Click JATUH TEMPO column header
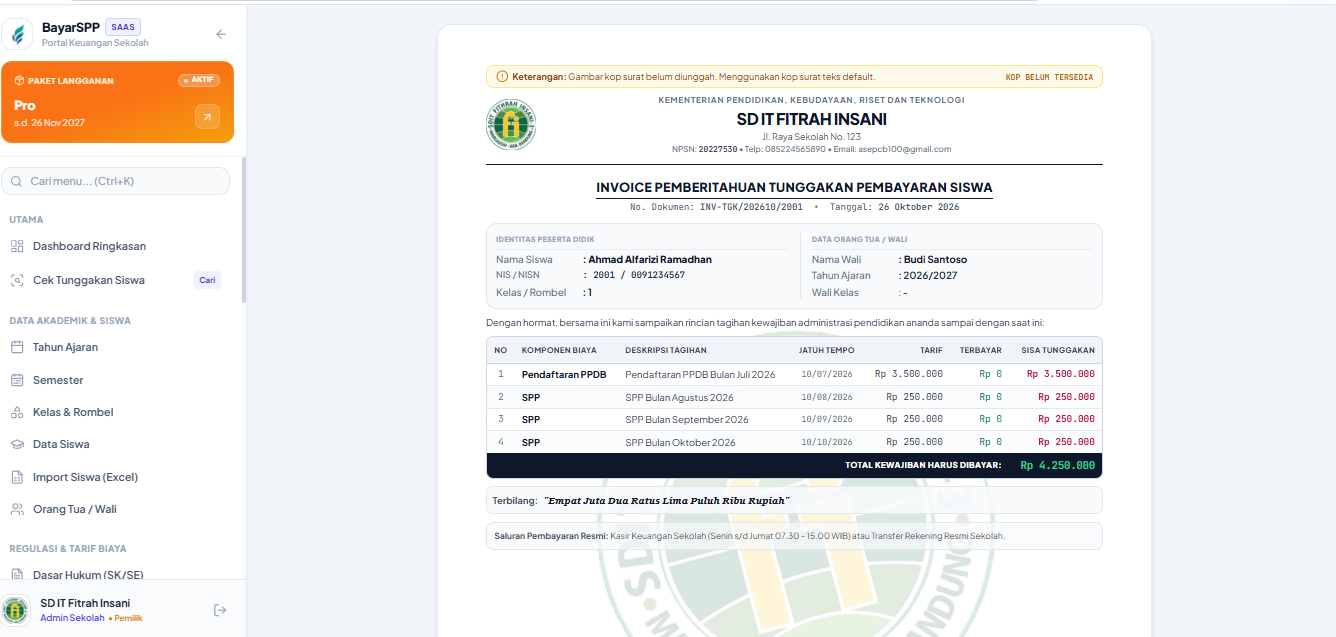 826,350
